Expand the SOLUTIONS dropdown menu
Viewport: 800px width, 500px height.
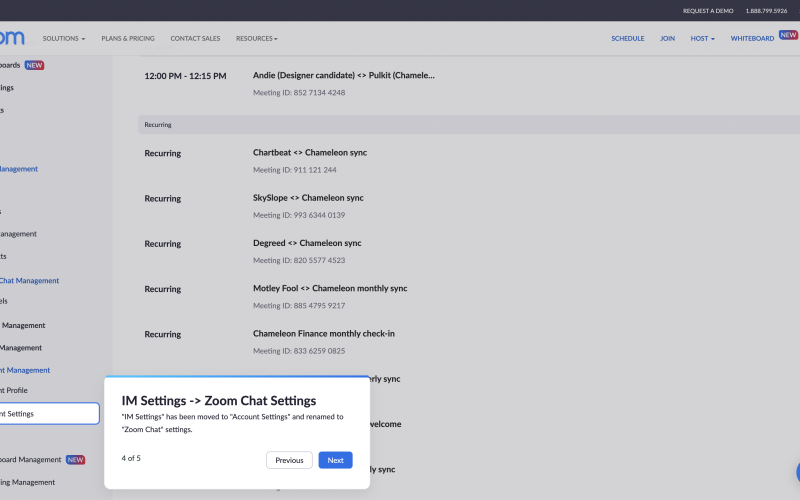pyautogui.click(x=63, y=38)
